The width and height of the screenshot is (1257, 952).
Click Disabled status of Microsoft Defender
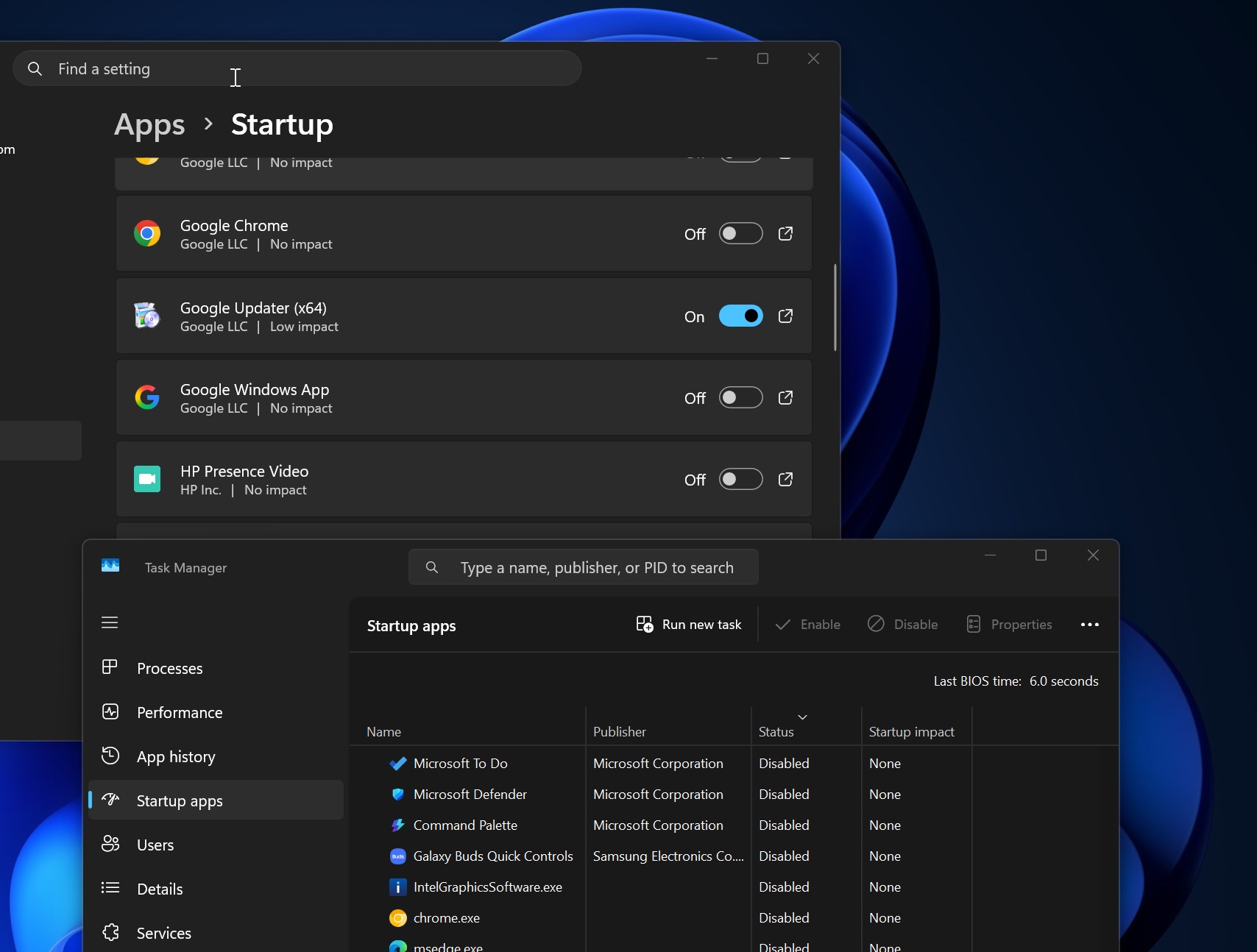[x=784, y=795]
